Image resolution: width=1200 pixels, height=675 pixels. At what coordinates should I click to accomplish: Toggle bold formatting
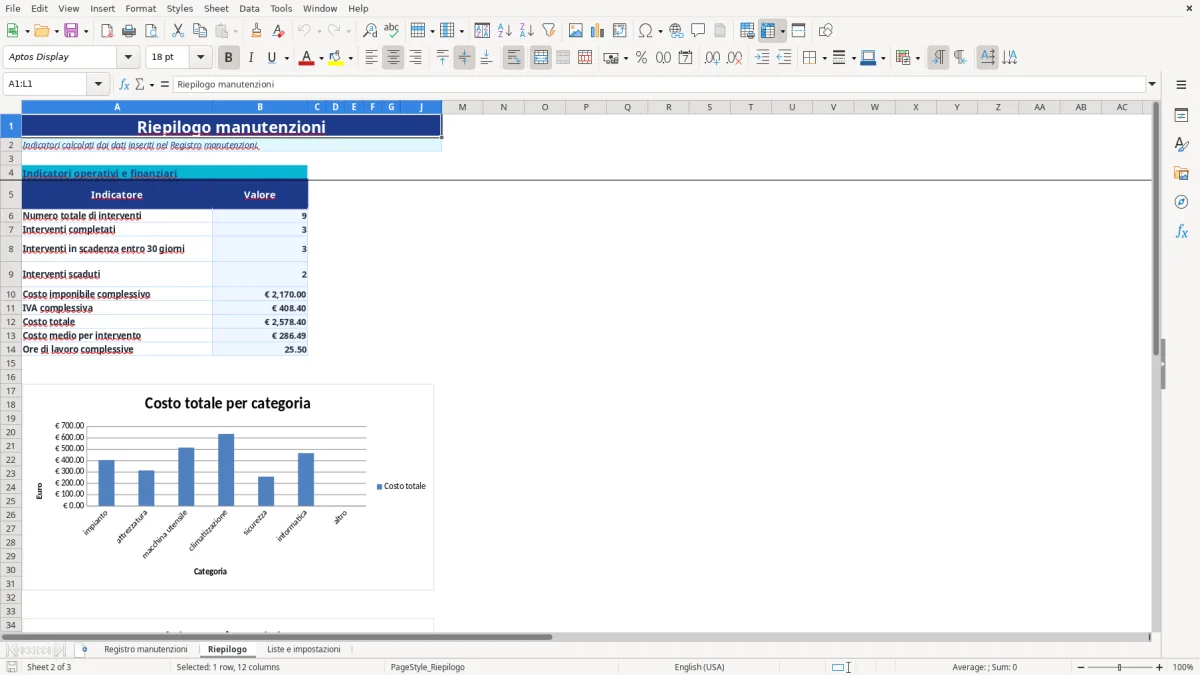pos(228,58)
